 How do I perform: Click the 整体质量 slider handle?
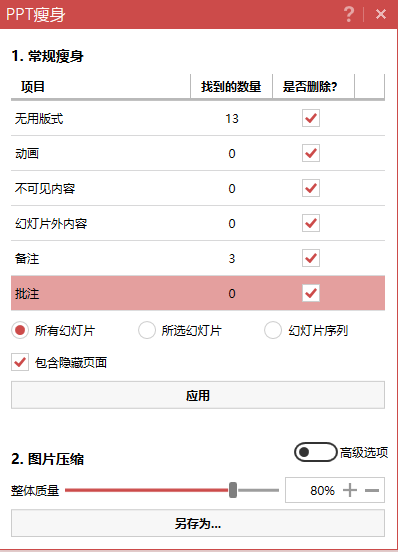click(233, 490)
